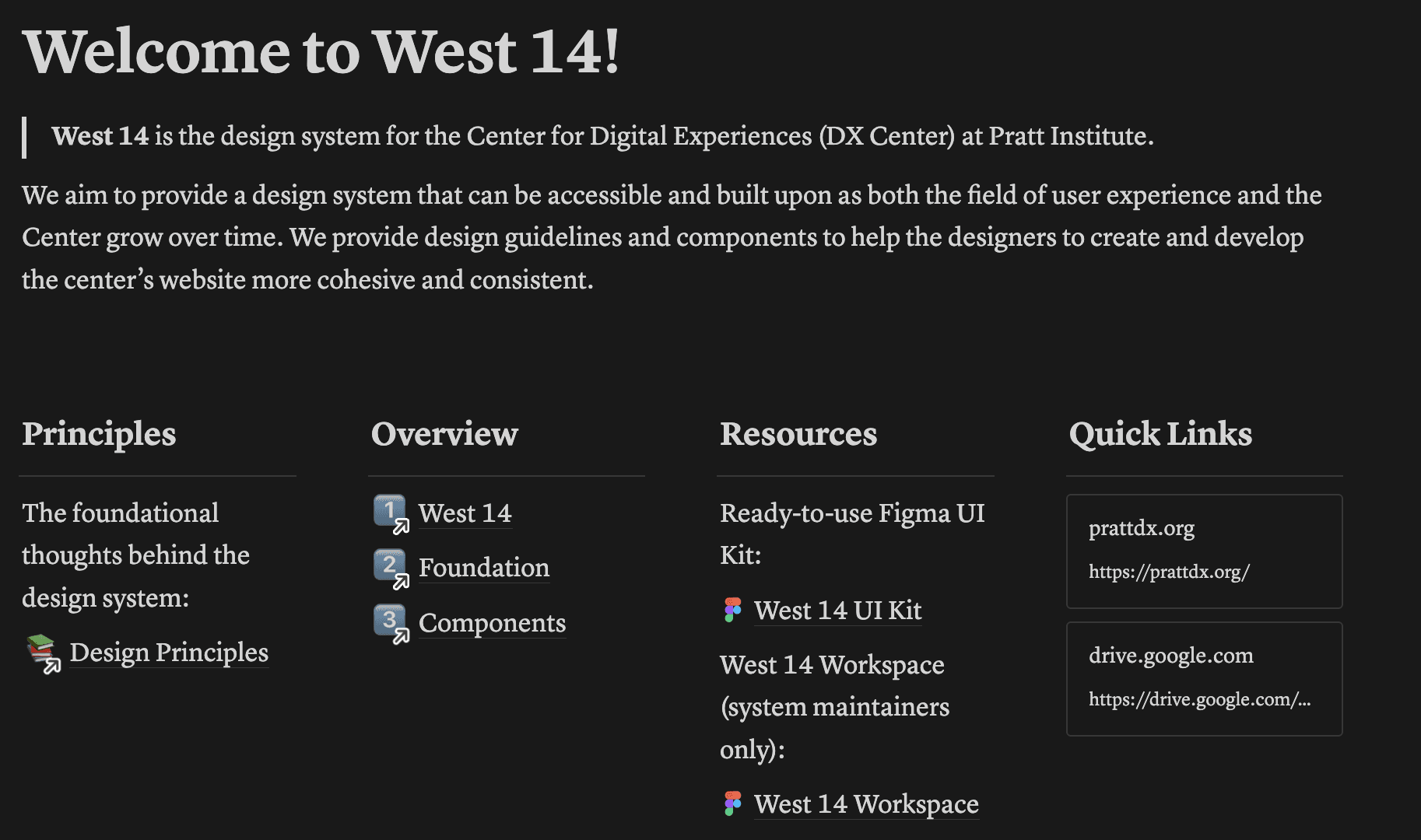Click the Figma icon beside West 14 UI Kit
The width and height of the screenshot is (1421, 840).
(732, 611)
